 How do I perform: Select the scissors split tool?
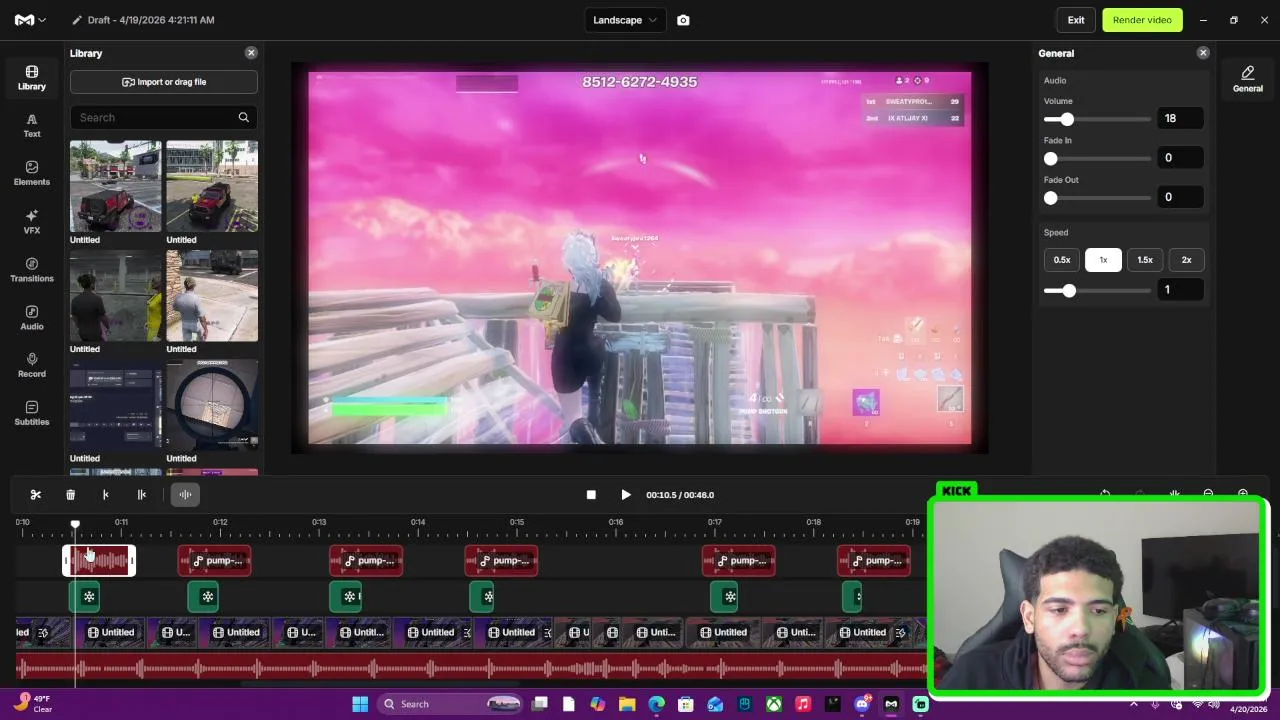pos(36,495)
